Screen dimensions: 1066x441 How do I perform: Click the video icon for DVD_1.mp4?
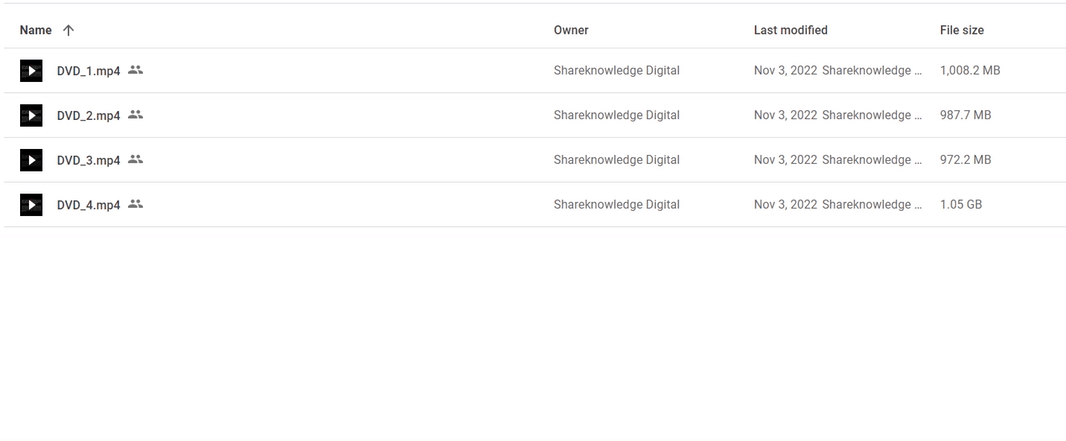click(x=31, y=71)
